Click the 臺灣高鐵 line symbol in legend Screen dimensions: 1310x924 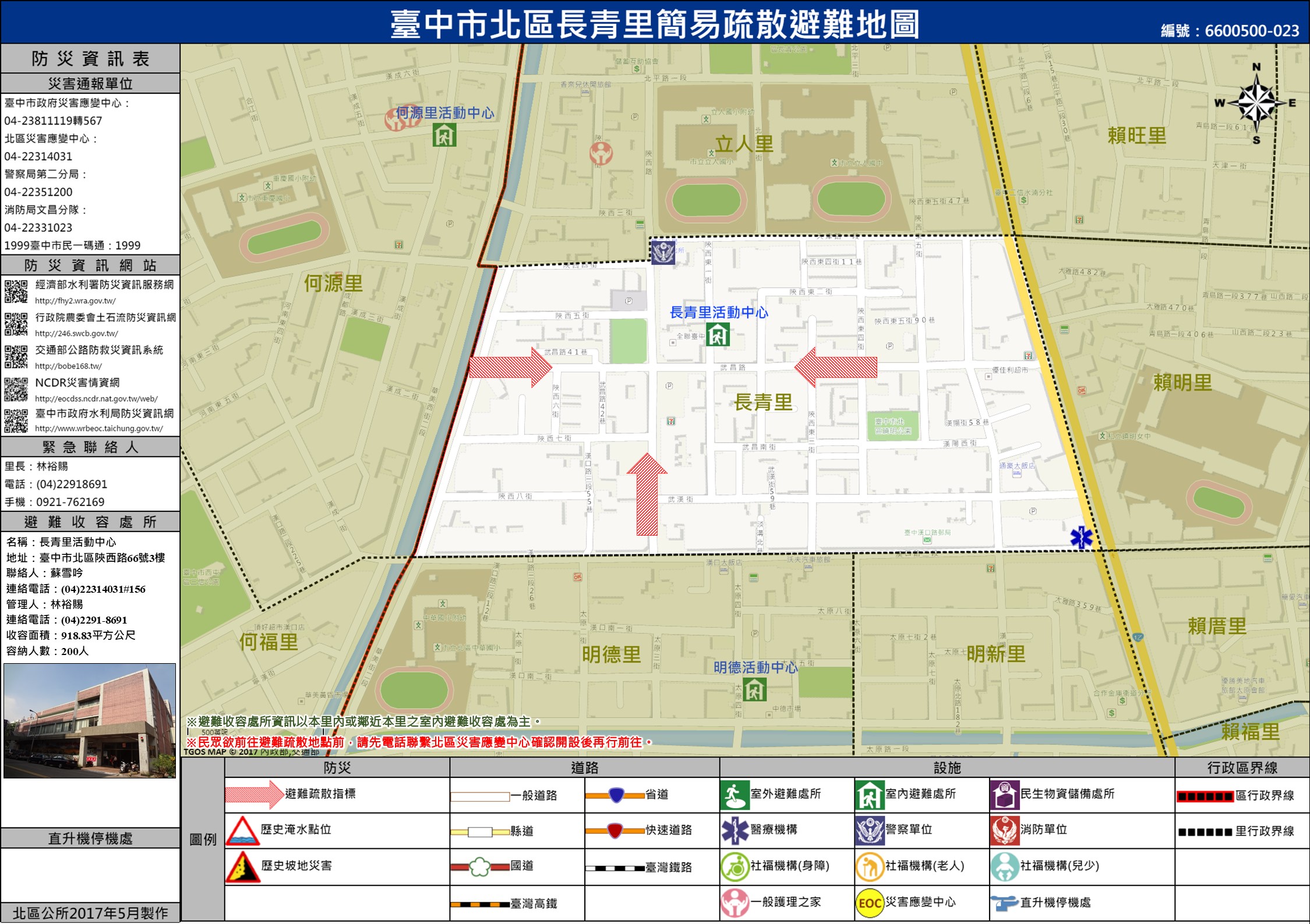point(480,904)
